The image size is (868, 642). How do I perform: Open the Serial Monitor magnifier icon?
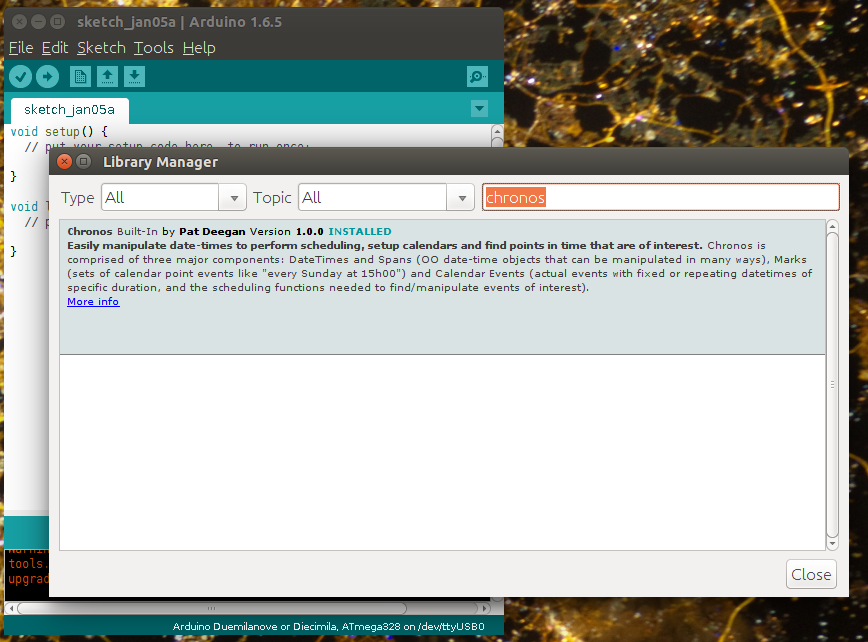pos(477,76)
